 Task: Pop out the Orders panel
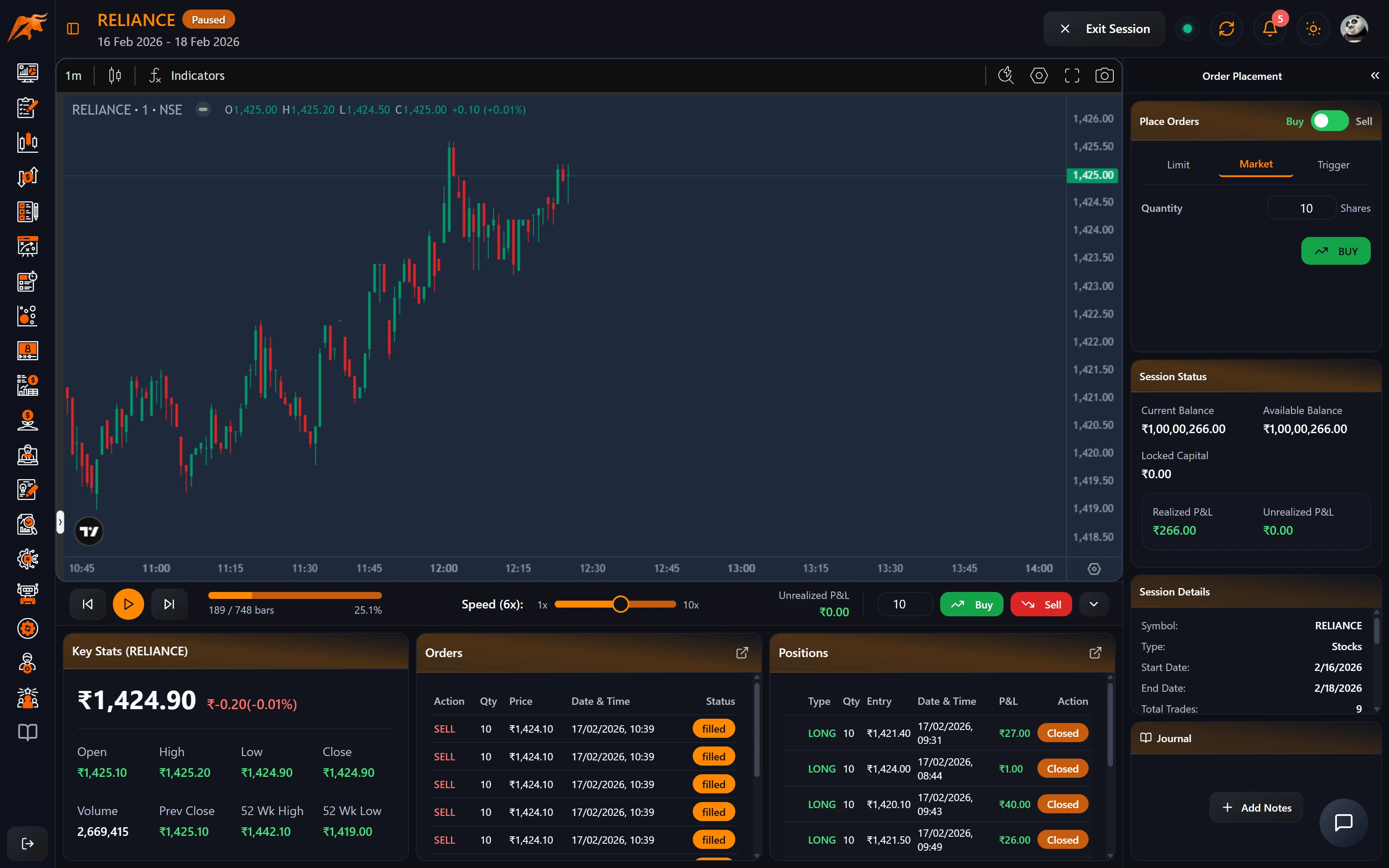pos(742,653)
